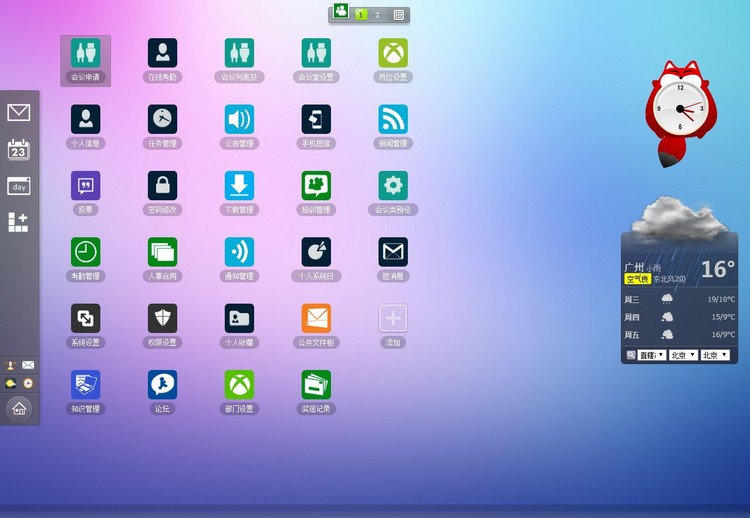
Task: Click the yellow 空气良 air quality label
Action: [x=638, y=279]
